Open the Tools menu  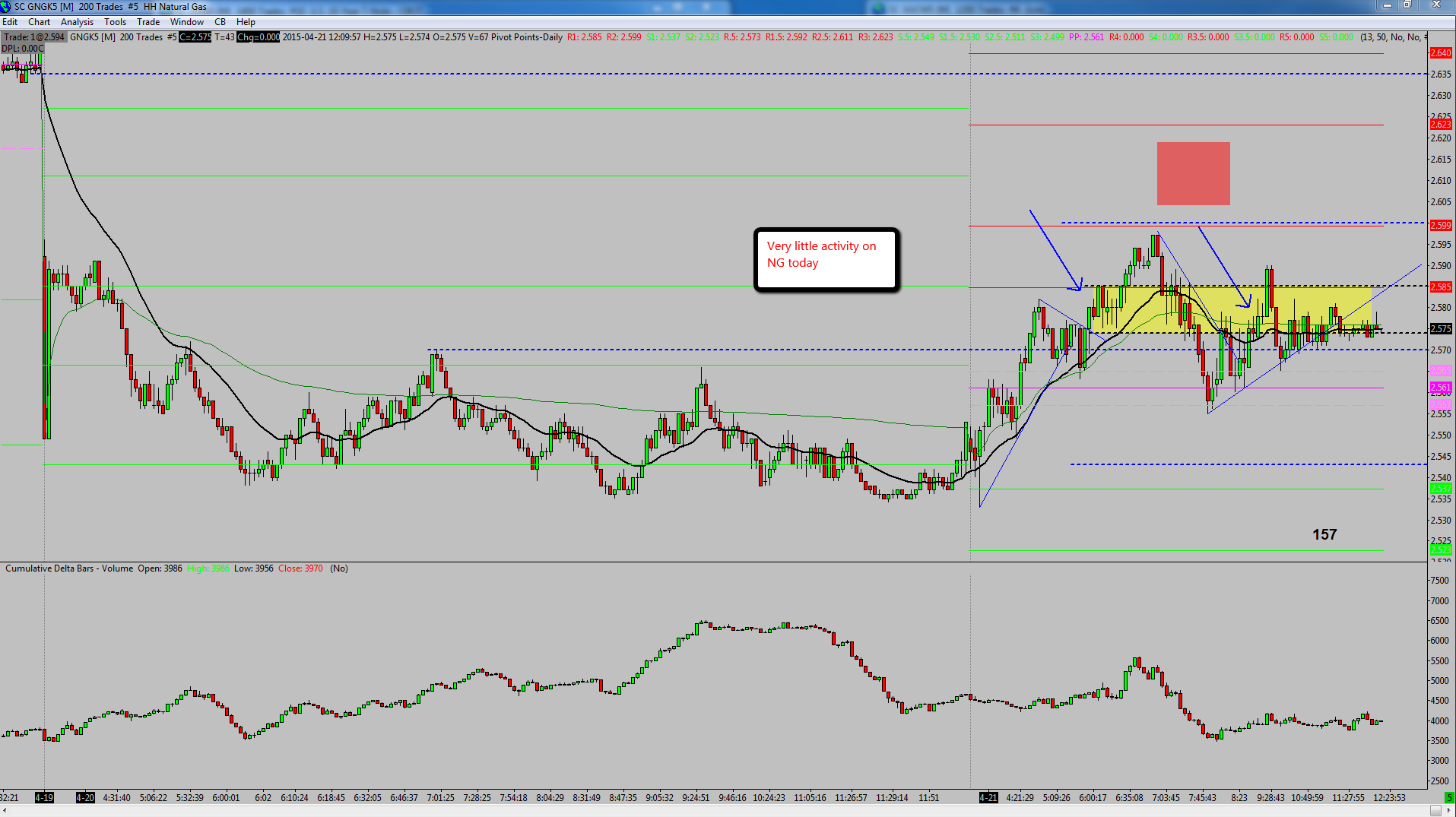pyautogui.click(x=116, y=22)
